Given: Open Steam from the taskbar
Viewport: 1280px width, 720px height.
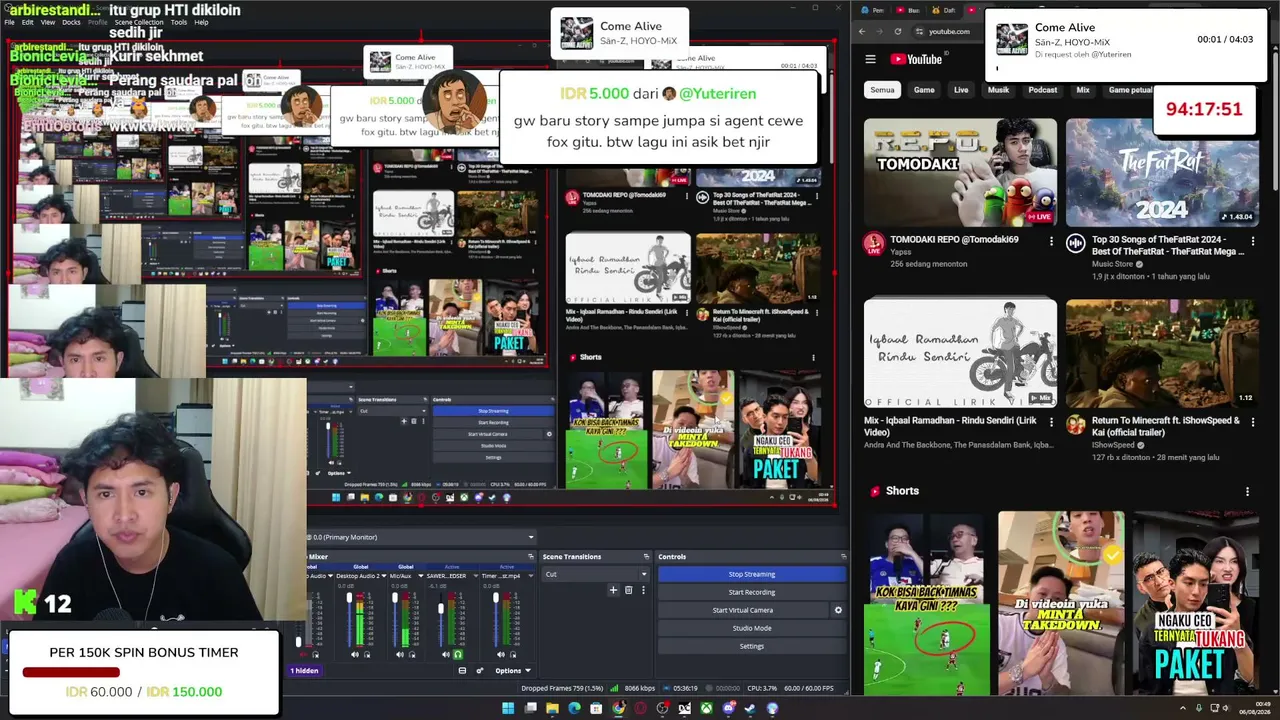Looking at the screenshot, I should pos(750,708).
